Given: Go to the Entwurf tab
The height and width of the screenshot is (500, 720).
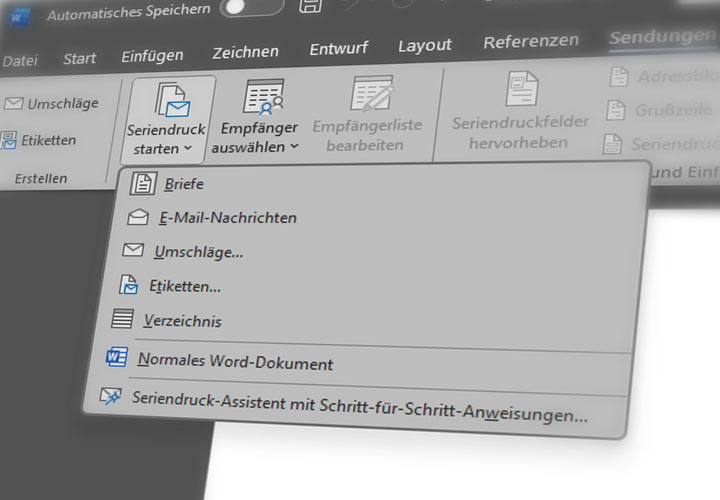Looking at the screenshot, I should point(338,48).
